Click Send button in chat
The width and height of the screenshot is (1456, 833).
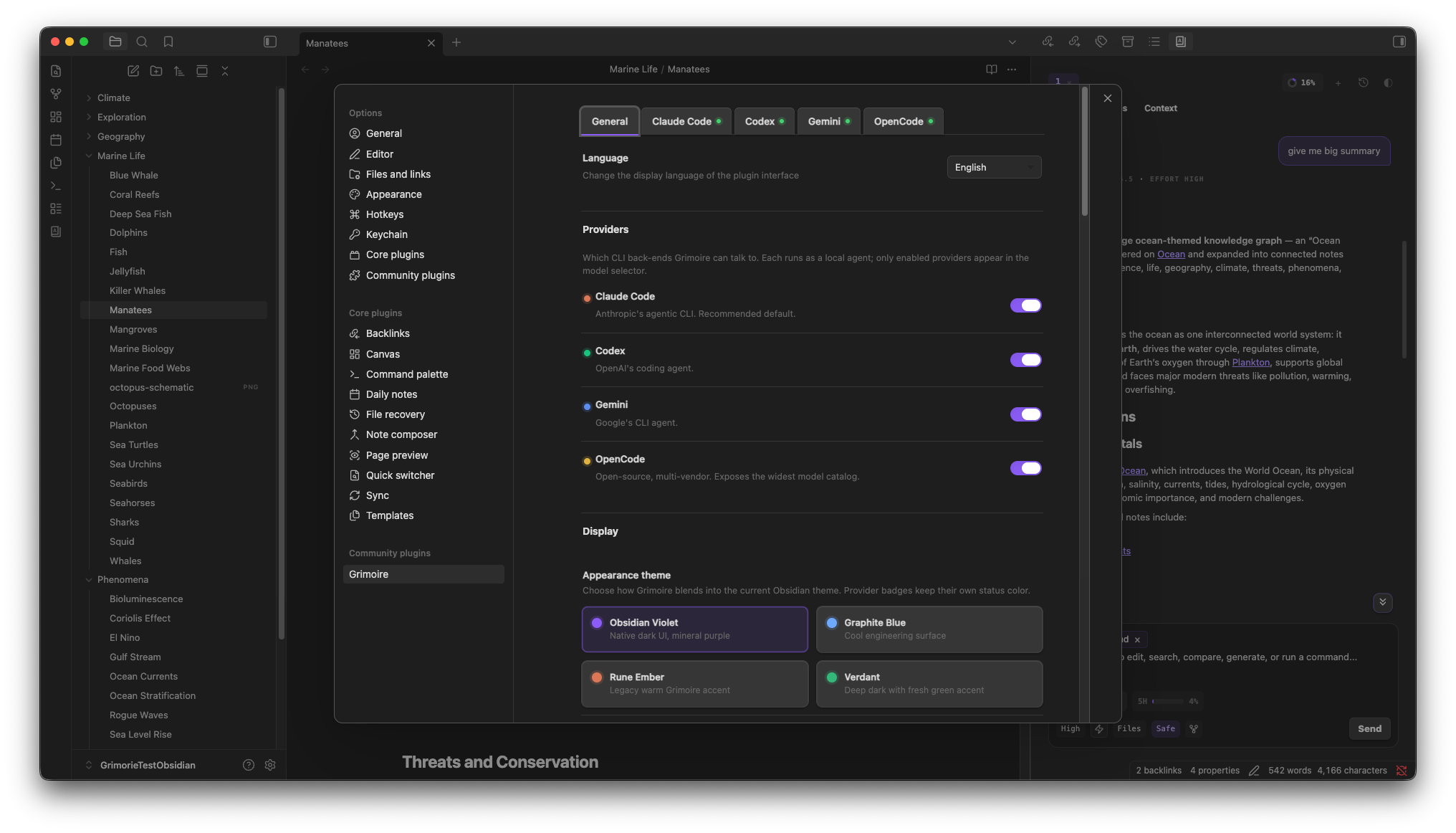pos(1369,728)
